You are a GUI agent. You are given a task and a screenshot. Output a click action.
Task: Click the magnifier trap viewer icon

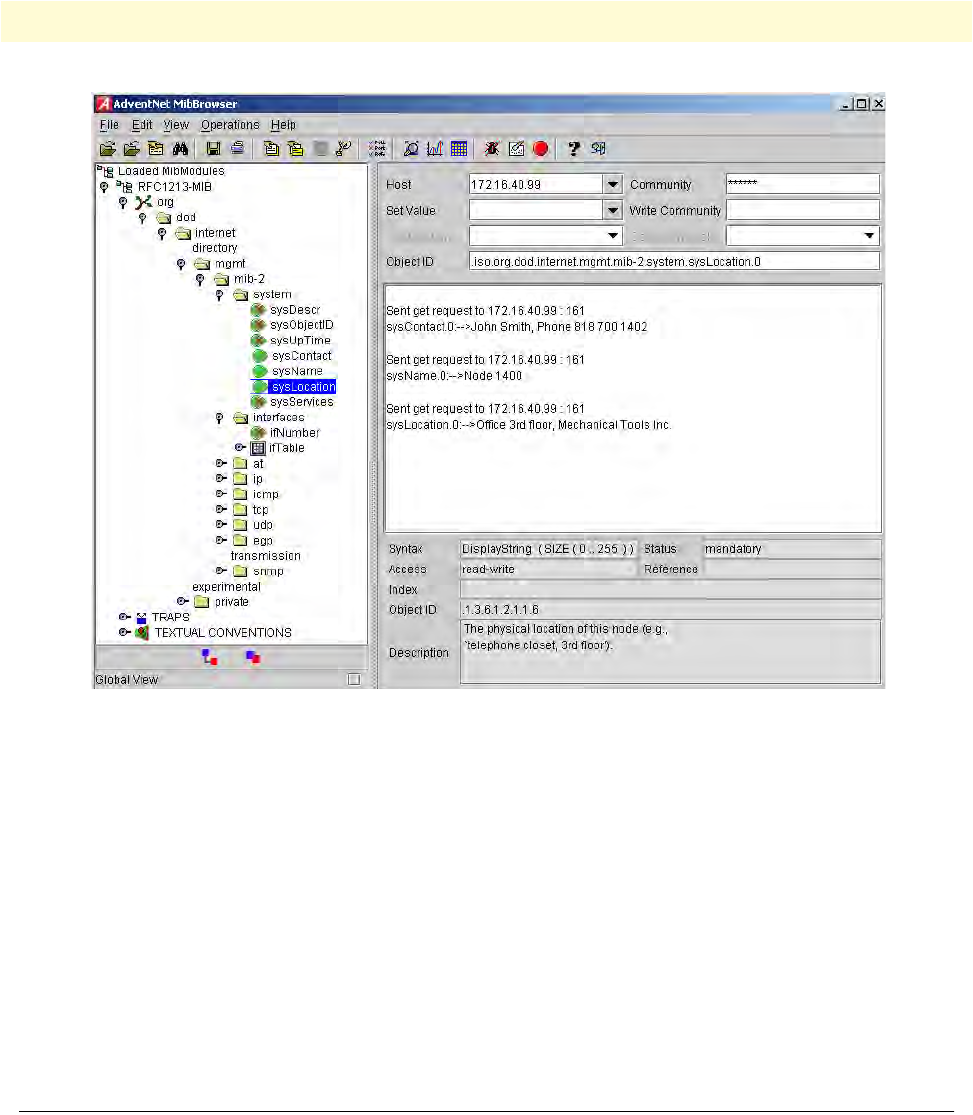pyautogui.click(x=411, y=149)
